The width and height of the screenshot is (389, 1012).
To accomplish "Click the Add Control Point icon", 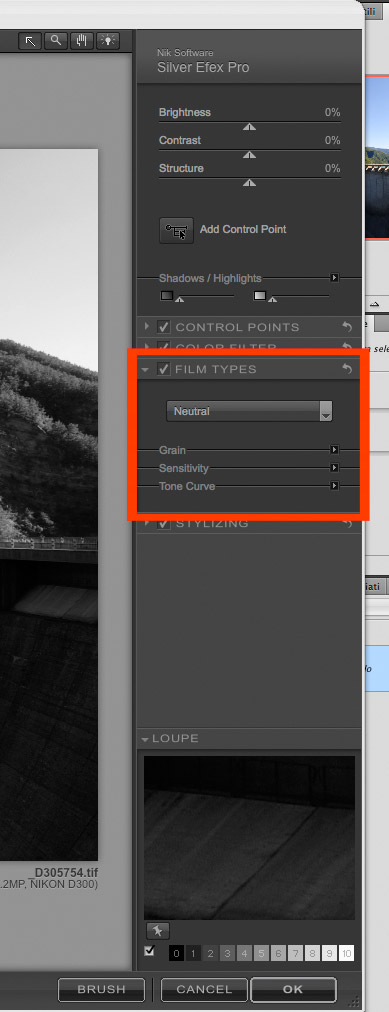I will (x=176, y=230).
